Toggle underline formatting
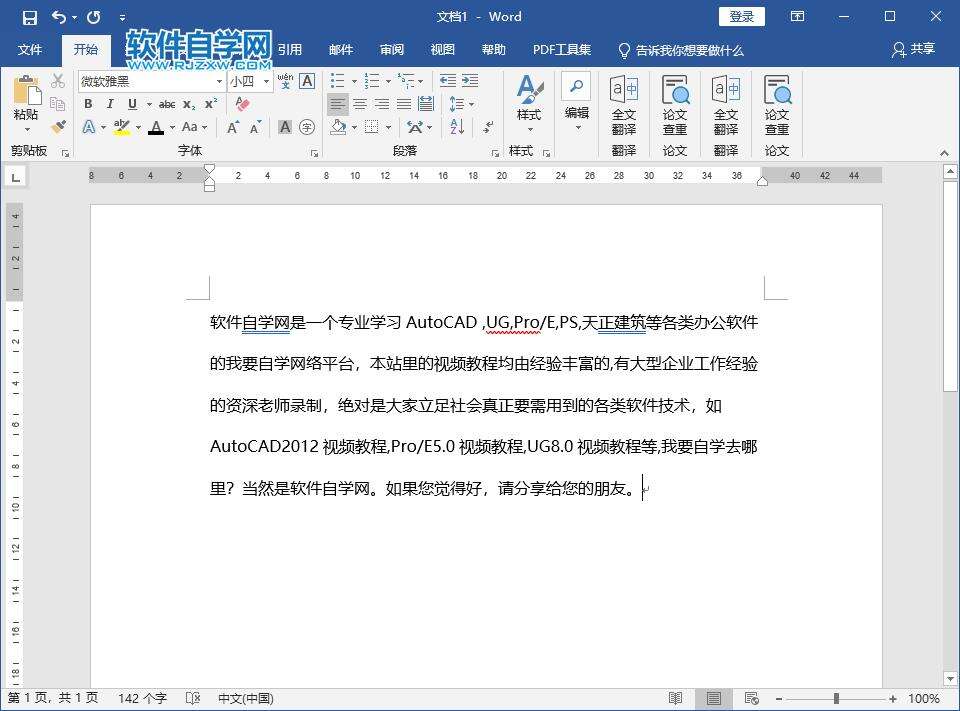960x711 pixels. point(132,104)
